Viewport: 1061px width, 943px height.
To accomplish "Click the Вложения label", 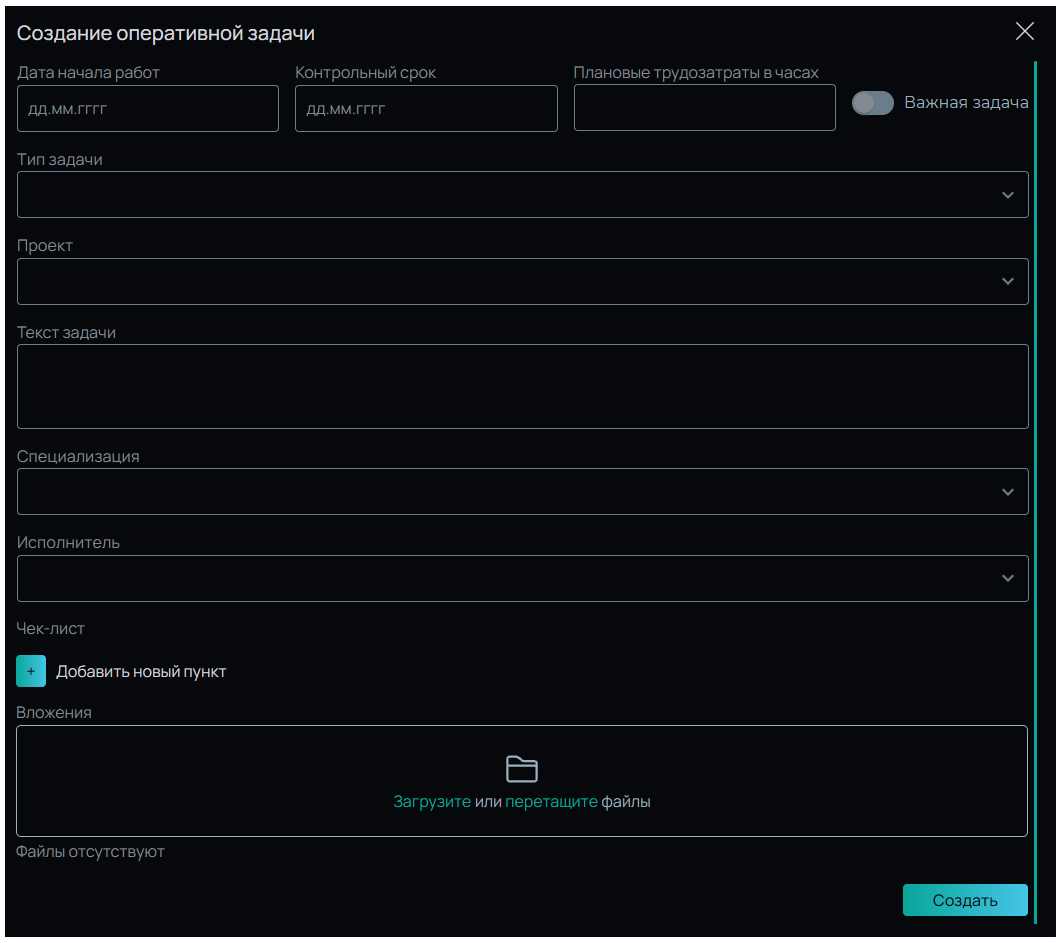I will (53, 712).
